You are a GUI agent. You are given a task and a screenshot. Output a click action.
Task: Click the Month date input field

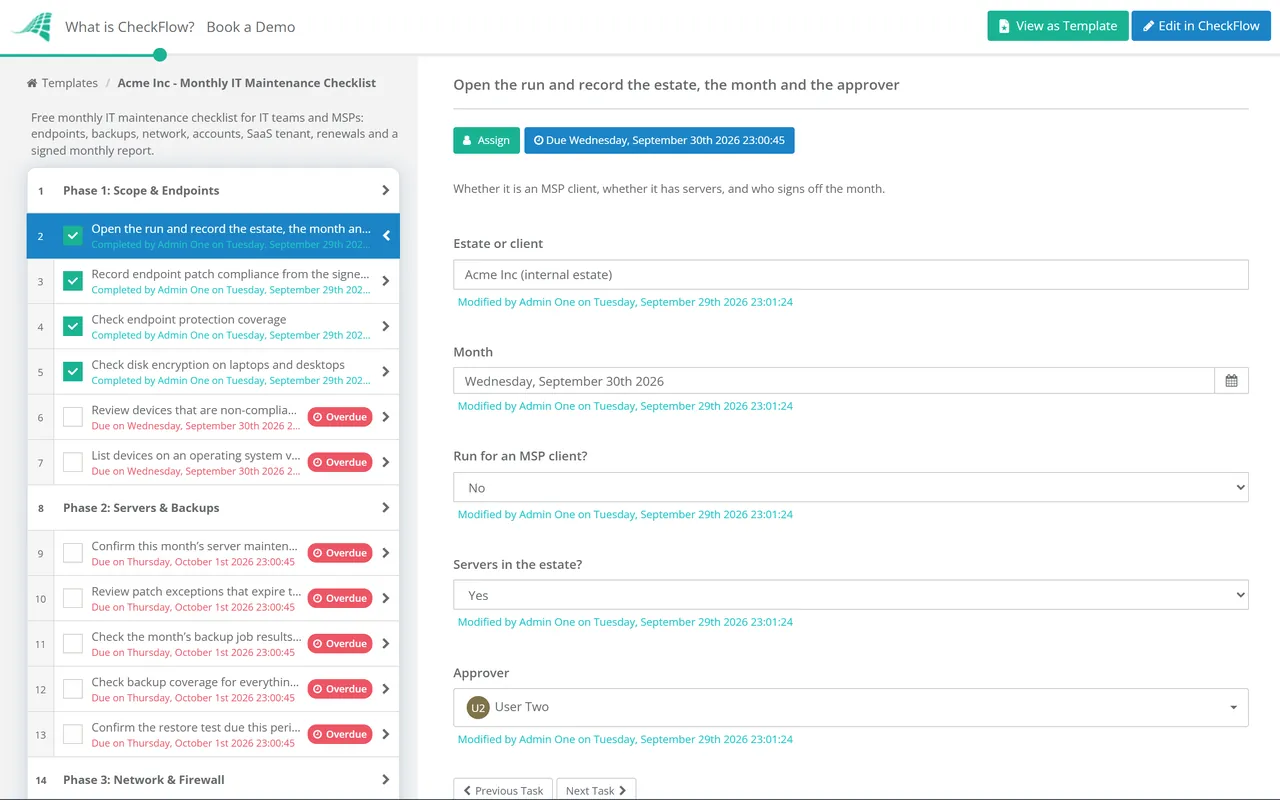834,381
